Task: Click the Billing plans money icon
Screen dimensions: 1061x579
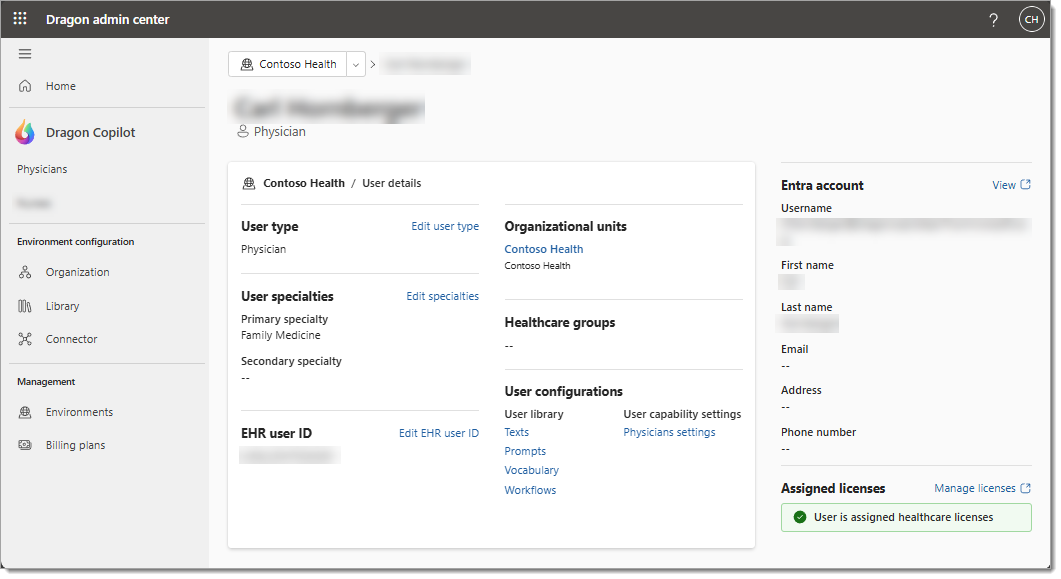Action: coord(25,445)
